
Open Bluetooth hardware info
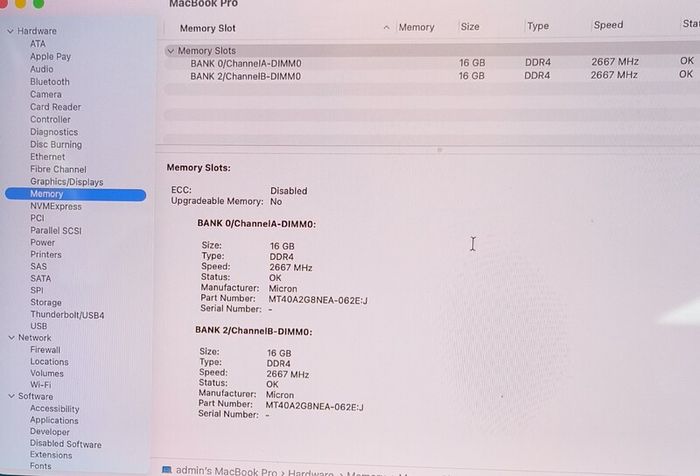coord(50,82)
